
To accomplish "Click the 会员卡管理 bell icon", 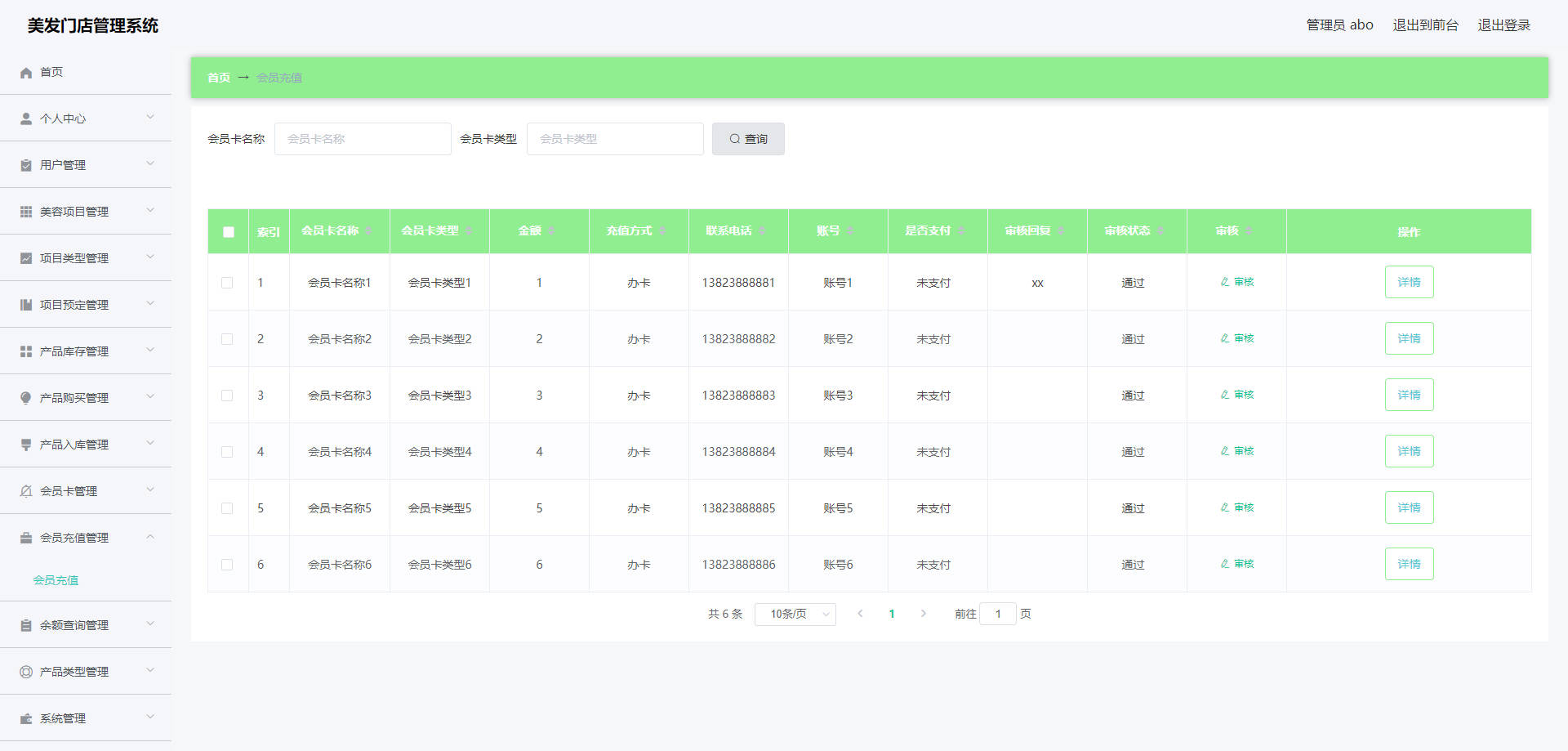I will pos(26,491).
